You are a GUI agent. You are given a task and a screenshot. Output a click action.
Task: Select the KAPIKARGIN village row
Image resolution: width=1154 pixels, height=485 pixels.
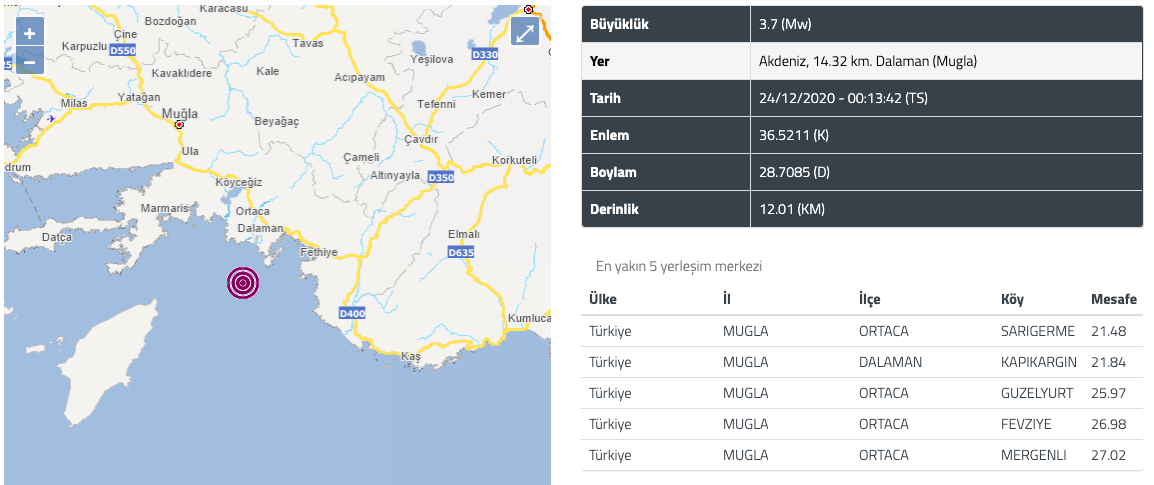pos(862,362)
